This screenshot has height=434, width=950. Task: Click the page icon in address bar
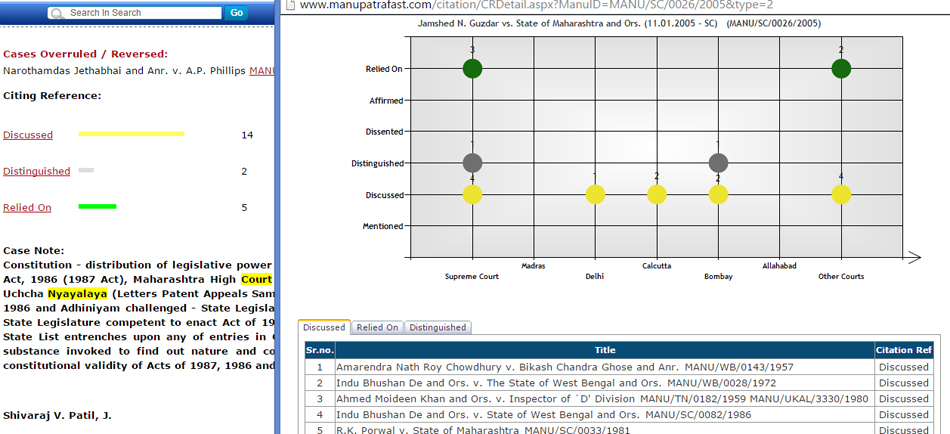(290, 4)
